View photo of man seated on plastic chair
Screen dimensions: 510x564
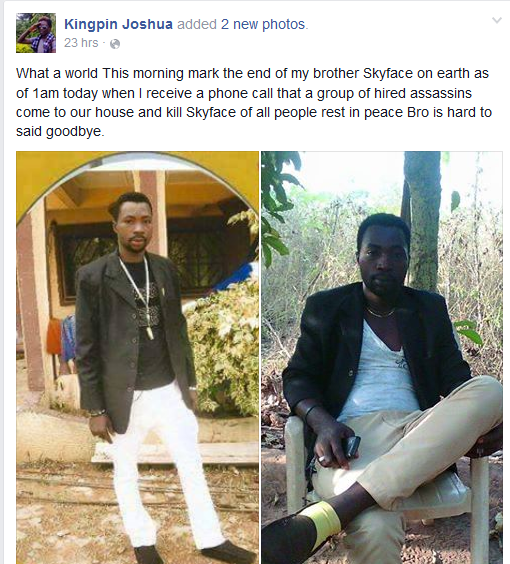pyautogui.click(x=382, y=358)
